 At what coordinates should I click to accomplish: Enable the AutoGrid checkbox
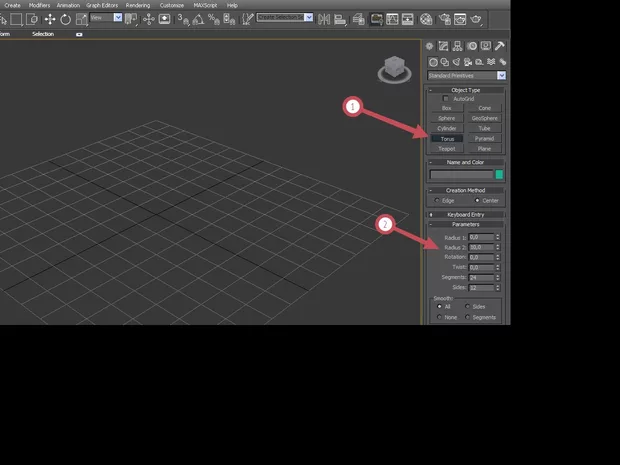click(446, 99)
